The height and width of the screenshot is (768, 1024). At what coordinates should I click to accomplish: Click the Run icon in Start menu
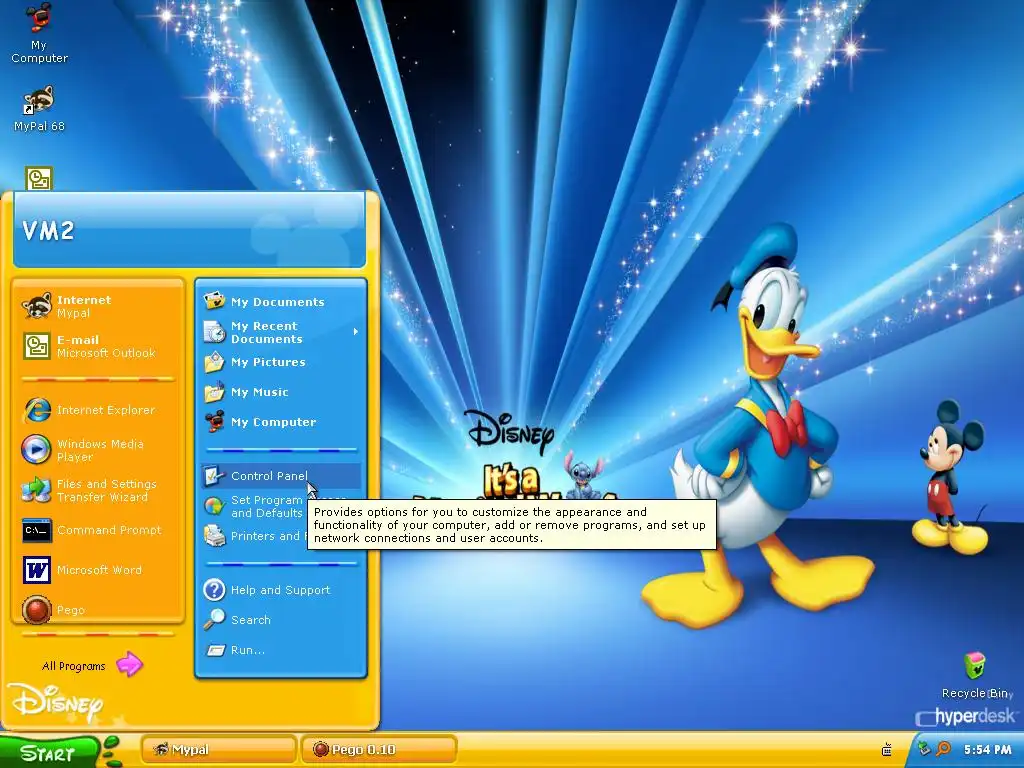click(216, 650)
